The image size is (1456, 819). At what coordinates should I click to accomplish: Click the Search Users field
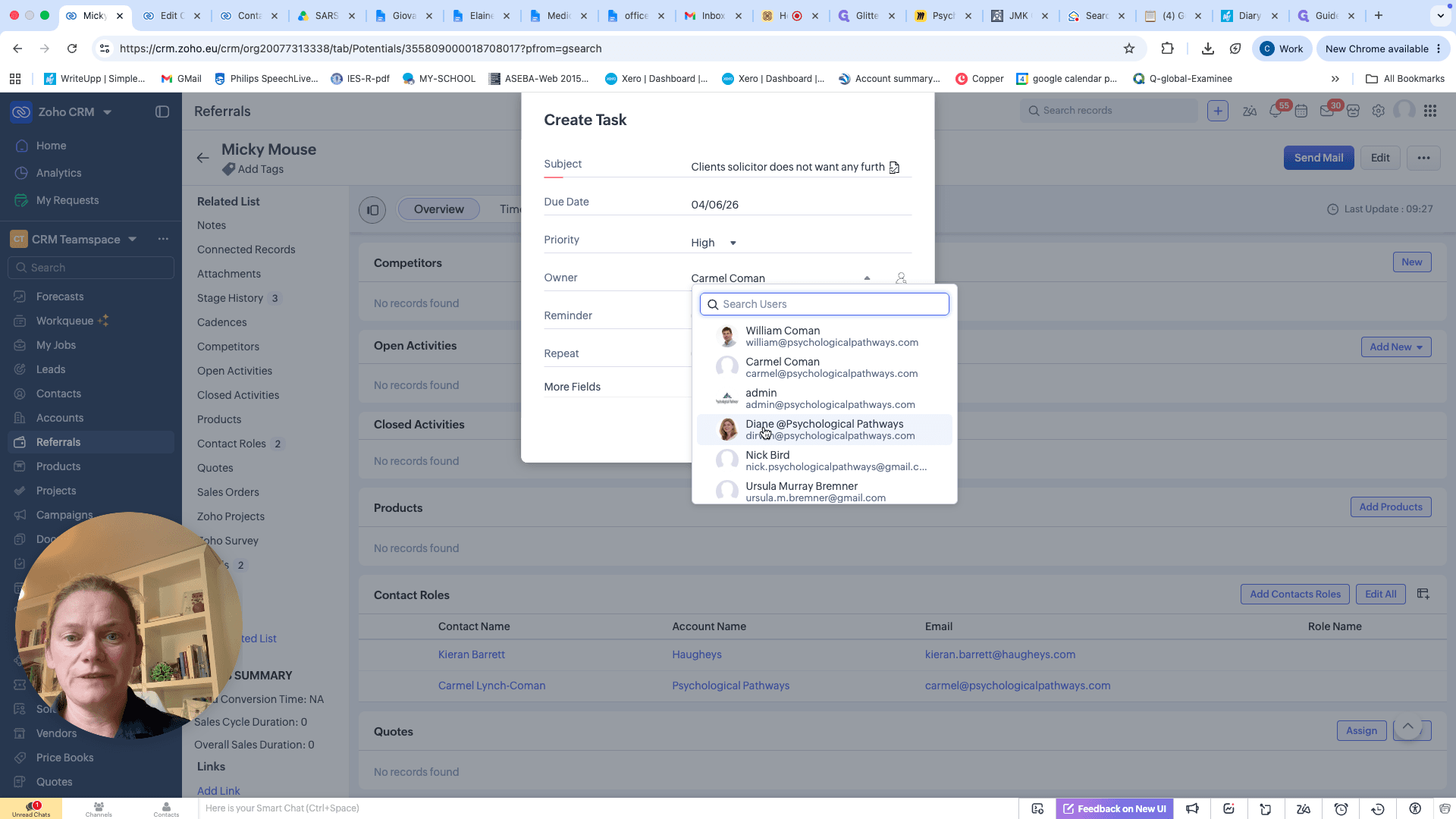[824, 304]
